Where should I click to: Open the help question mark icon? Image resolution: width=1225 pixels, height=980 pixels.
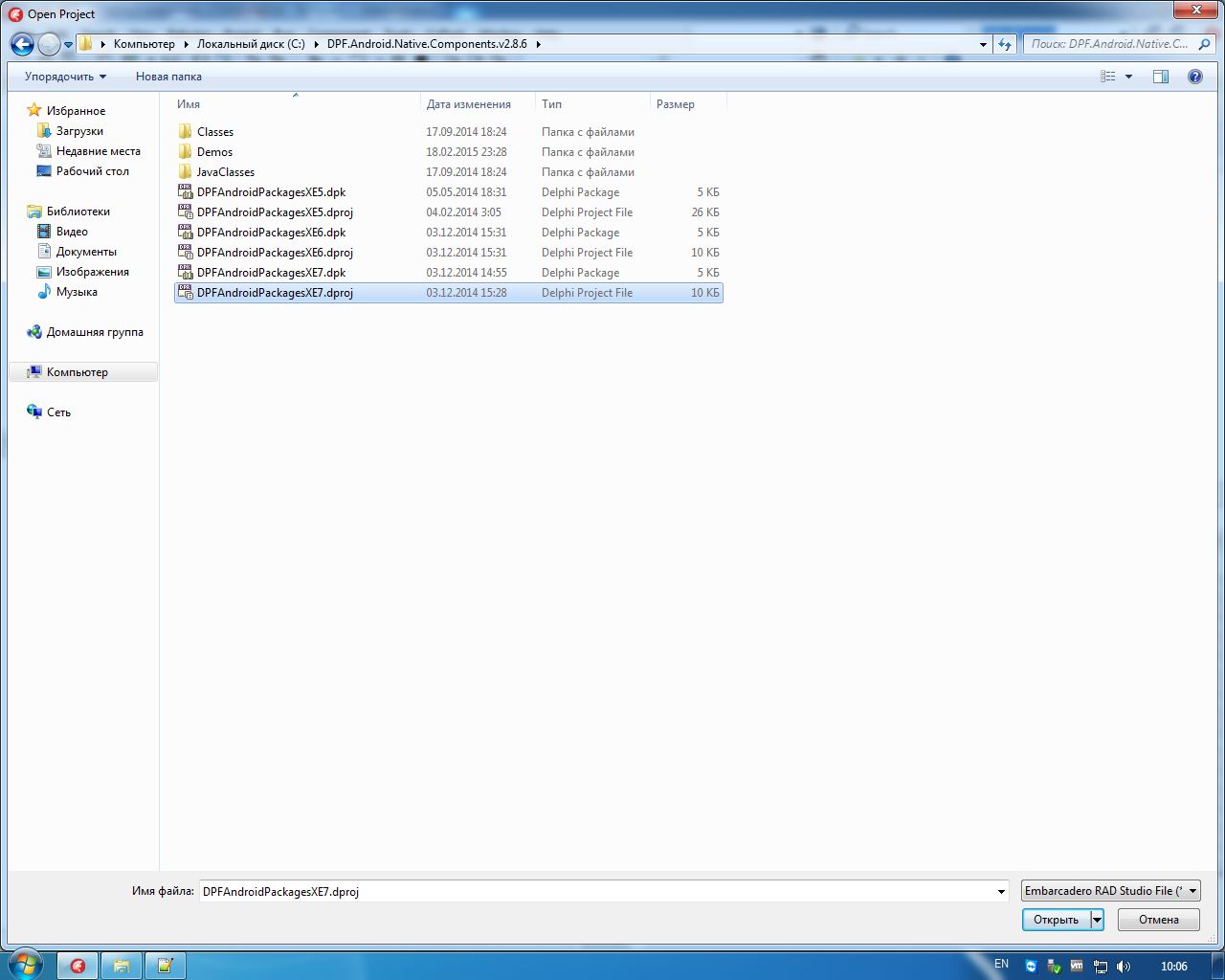pyautogui.click(x=1194, y=77)
